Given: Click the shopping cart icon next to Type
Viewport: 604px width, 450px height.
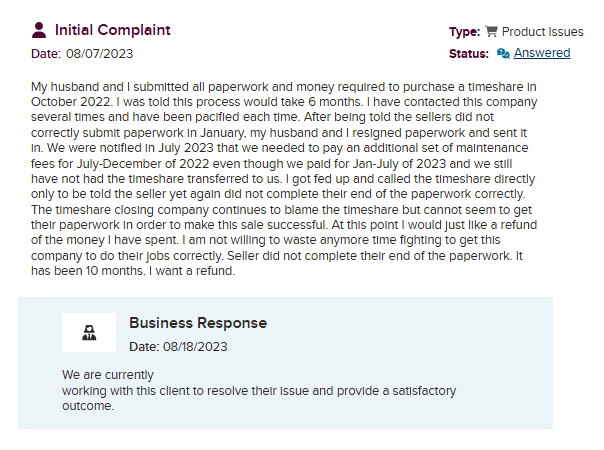Looking at the screenshot, I should [490, 32].
